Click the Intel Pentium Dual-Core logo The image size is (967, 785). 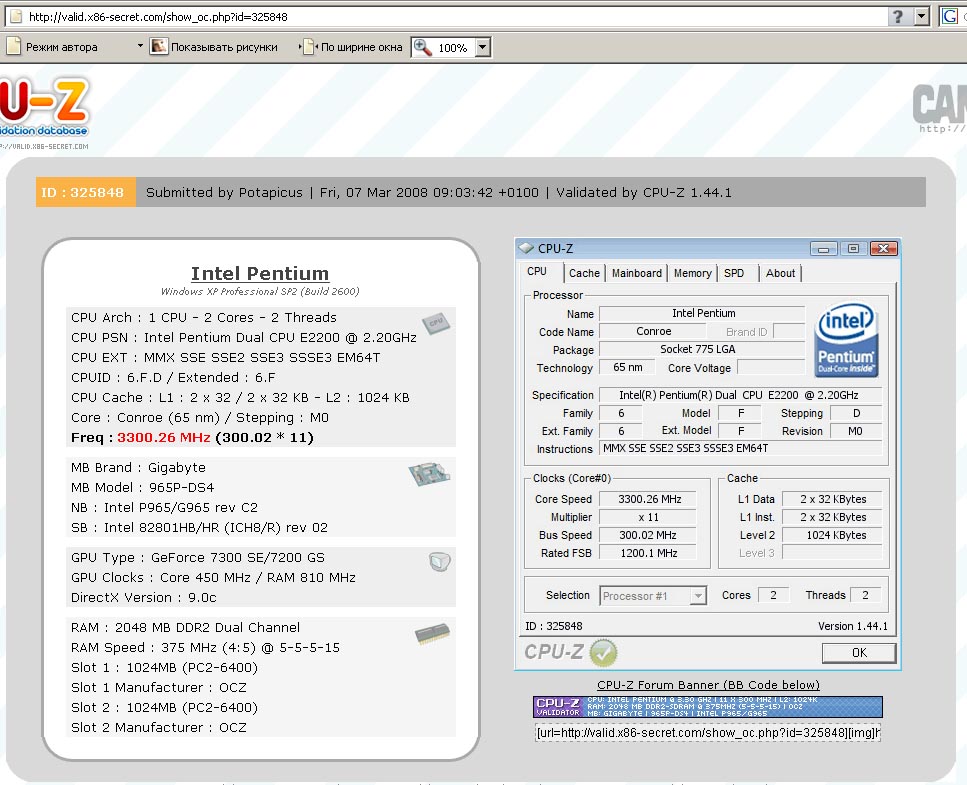(846, 340)
